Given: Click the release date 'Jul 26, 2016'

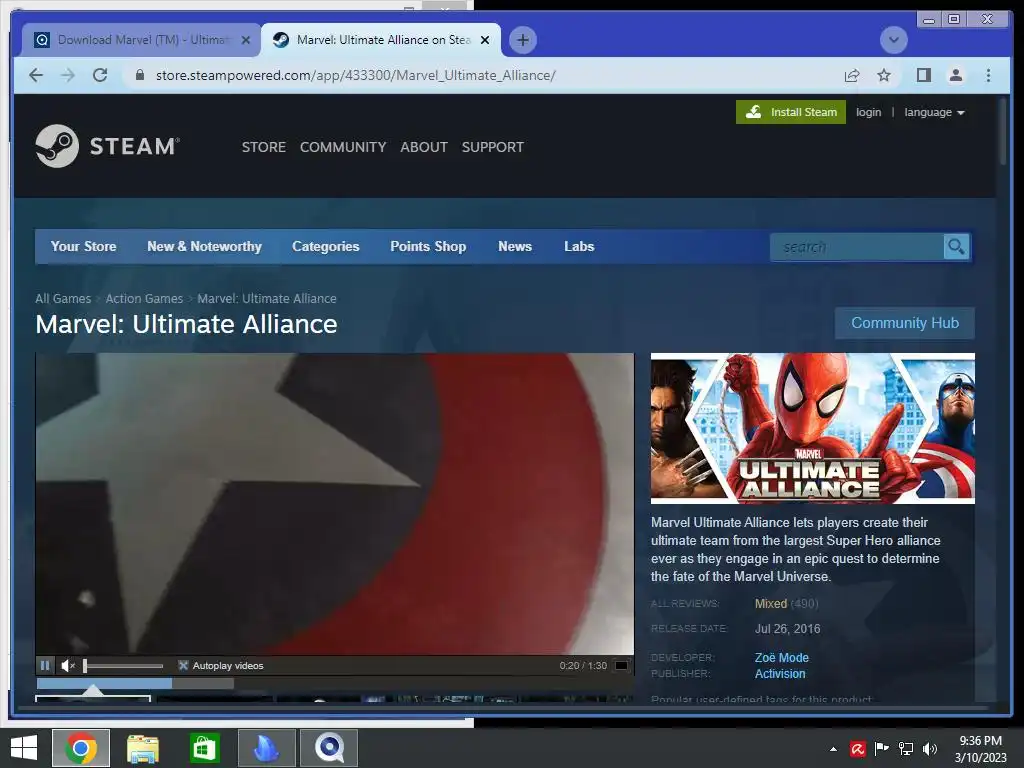Looking at the screenshot, I should point(787,628).
